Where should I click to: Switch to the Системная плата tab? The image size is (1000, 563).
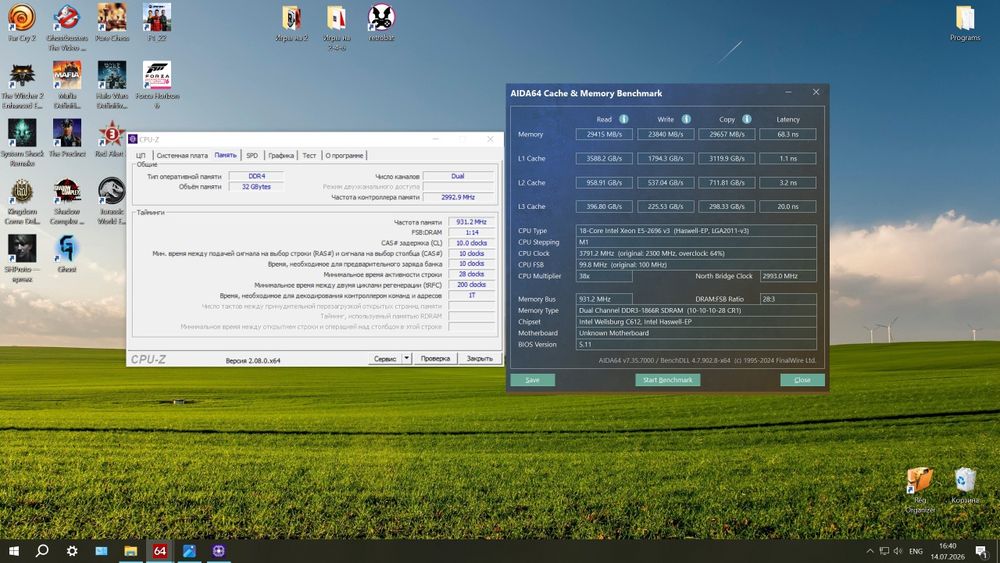(x=182, y=155)
